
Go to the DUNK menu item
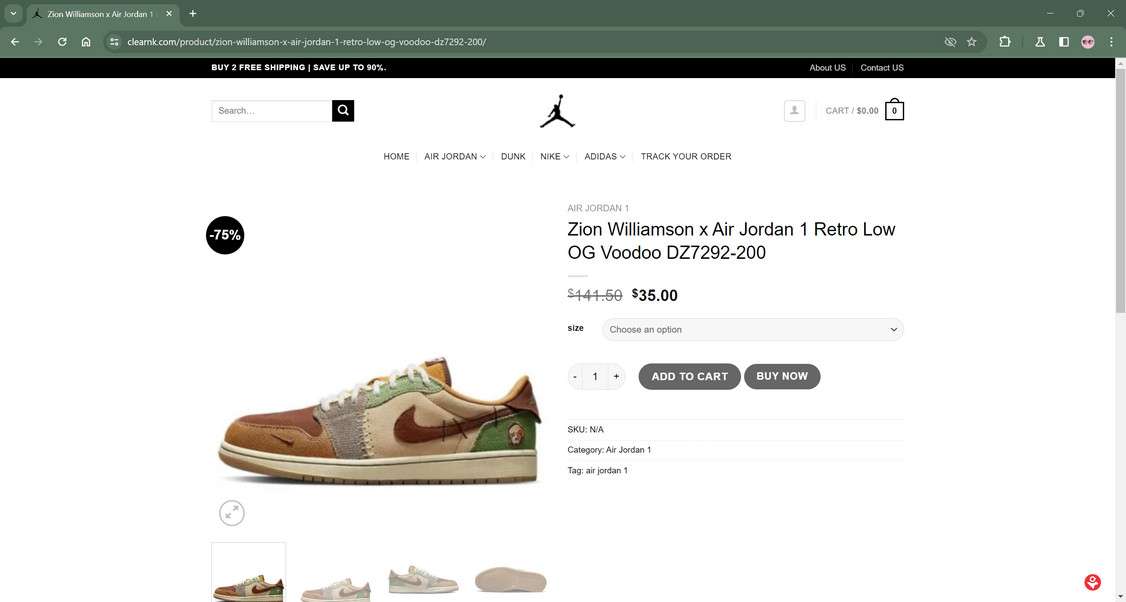(513, 157)
